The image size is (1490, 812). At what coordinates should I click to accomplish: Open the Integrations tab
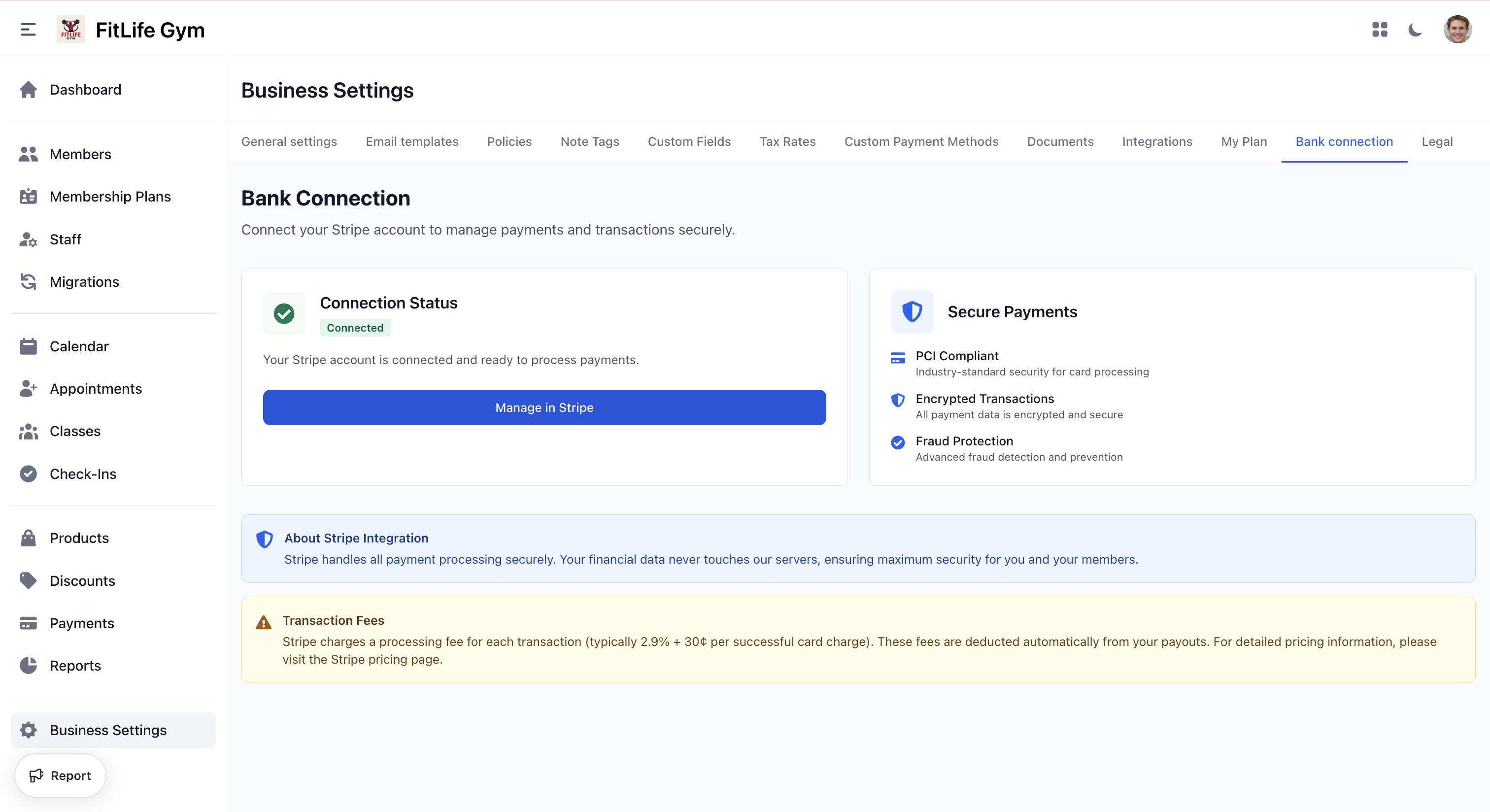click(x=1157, y=142)
